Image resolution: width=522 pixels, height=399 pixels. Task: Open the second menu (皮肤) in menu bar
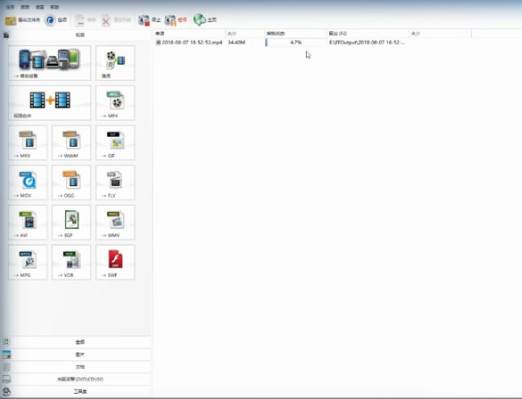[25, 7]
